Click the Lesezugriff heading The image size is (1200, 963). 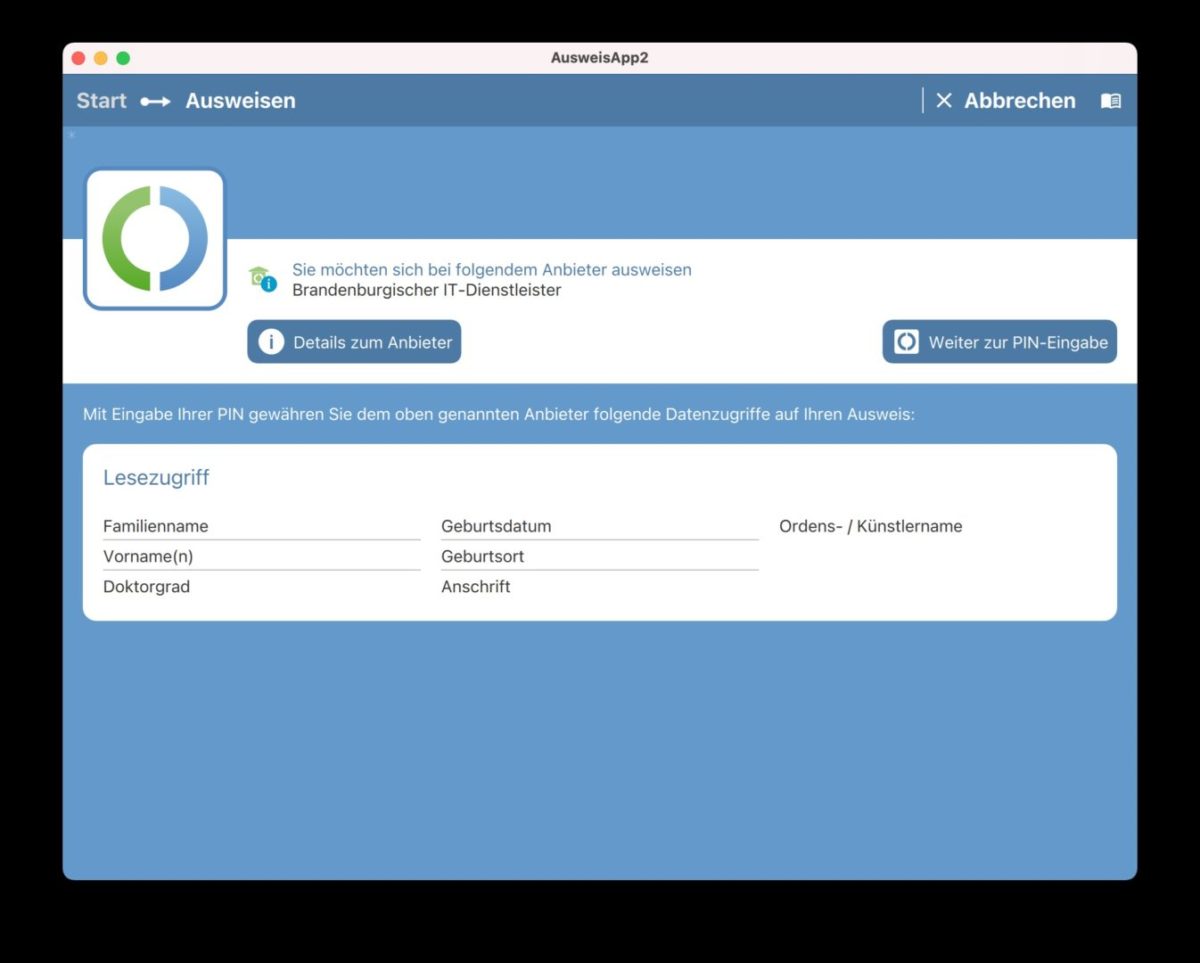[156, 478]
